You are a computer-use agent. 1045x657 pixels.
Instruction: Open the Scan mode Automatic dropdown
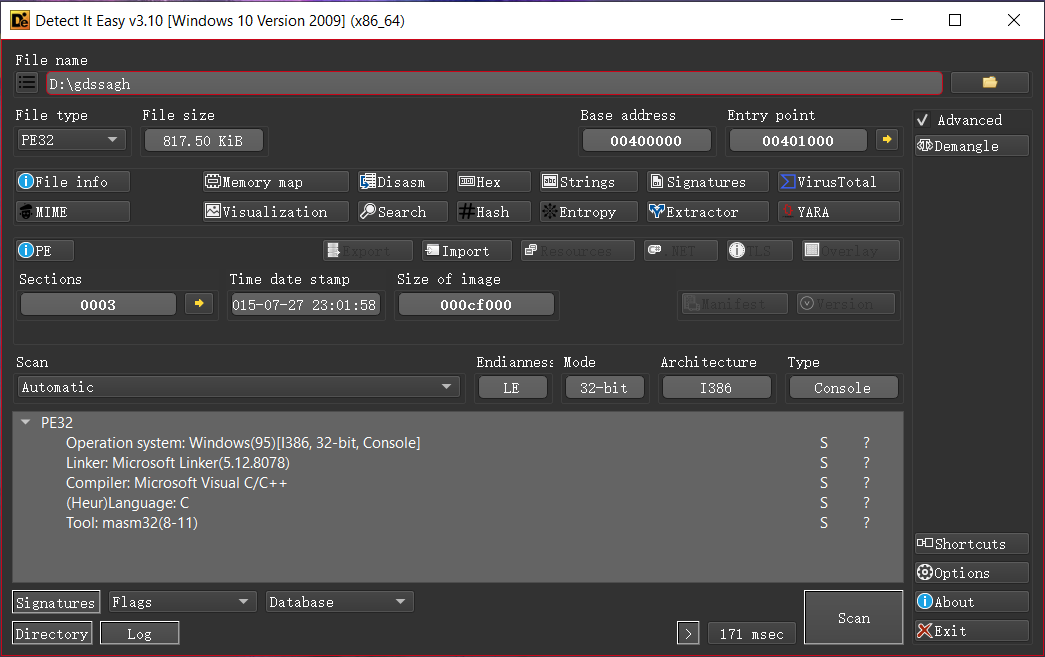click(238, 387)
